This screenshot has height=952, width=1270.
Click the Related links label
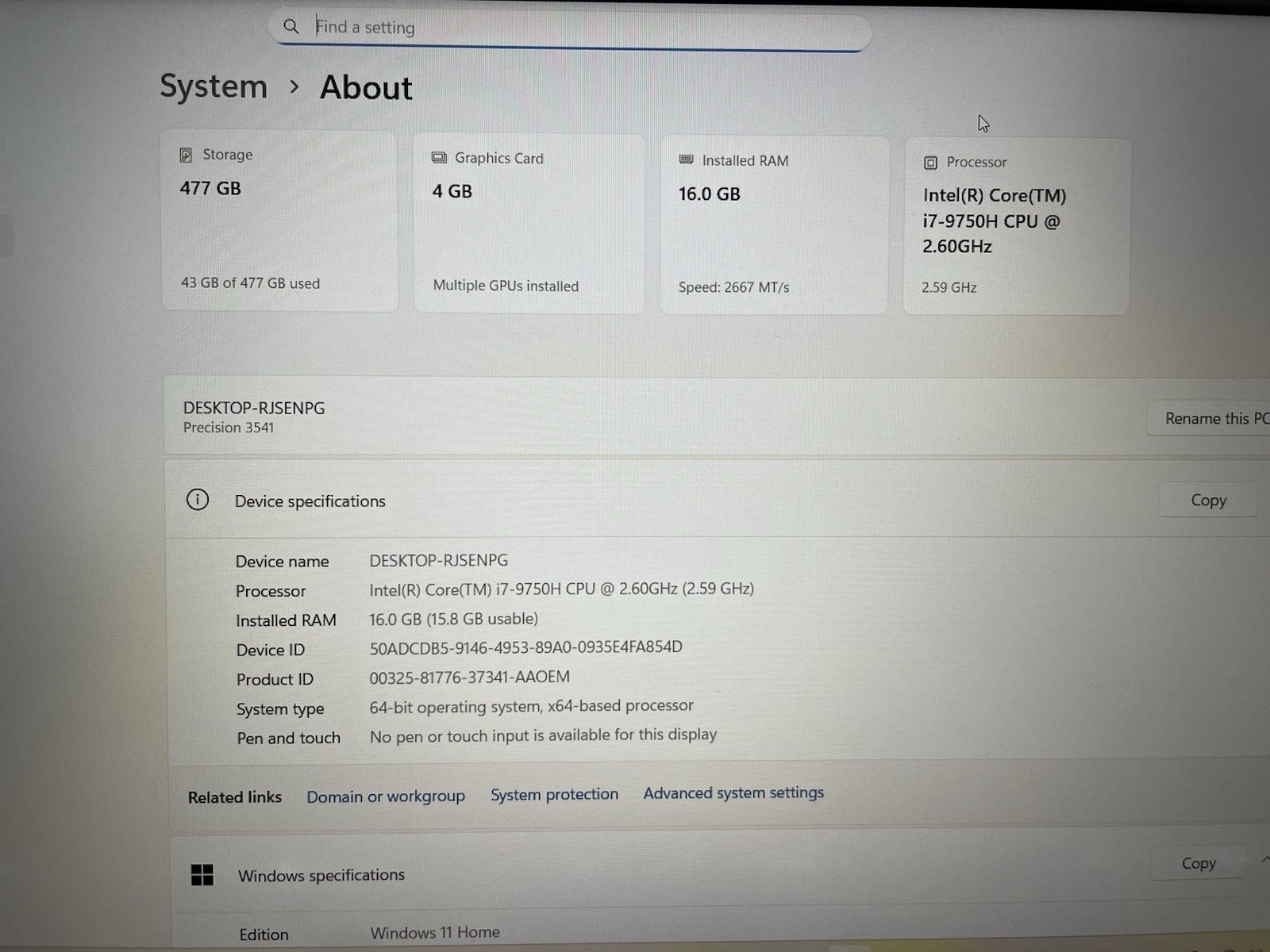235,797
